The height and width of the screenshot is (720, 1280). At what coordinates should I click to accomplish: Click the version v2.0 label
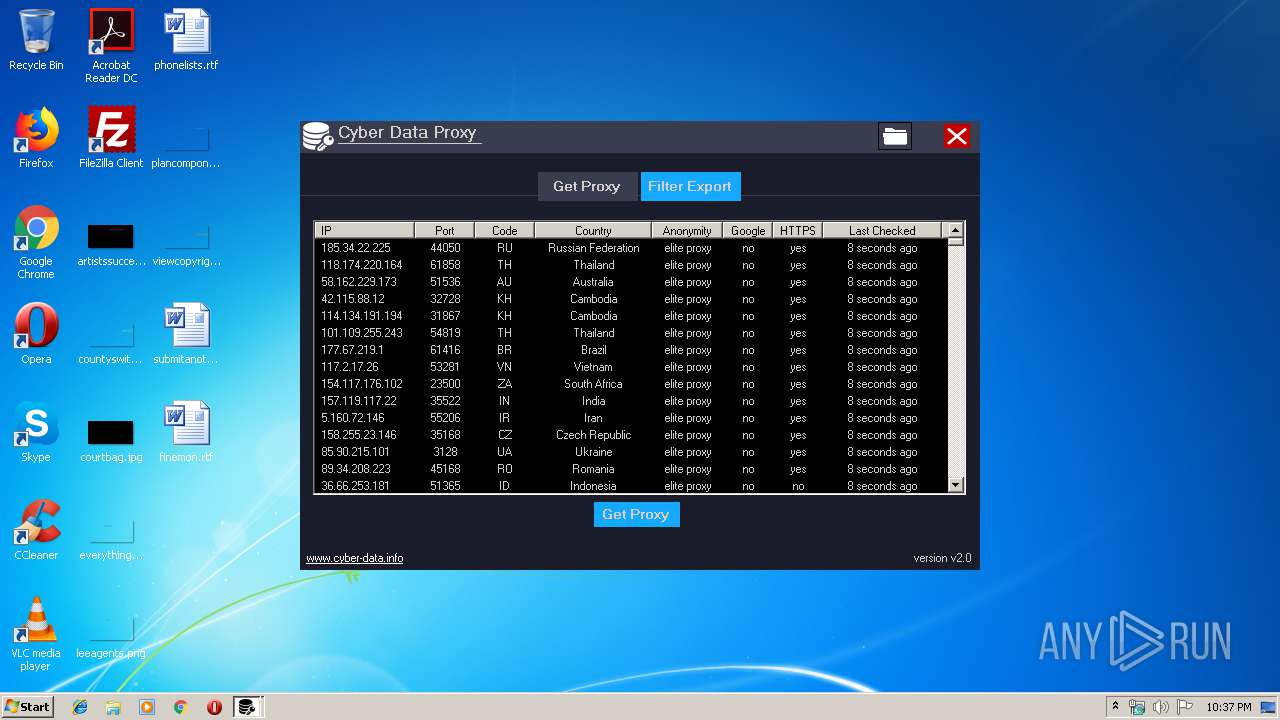point(942,558)
